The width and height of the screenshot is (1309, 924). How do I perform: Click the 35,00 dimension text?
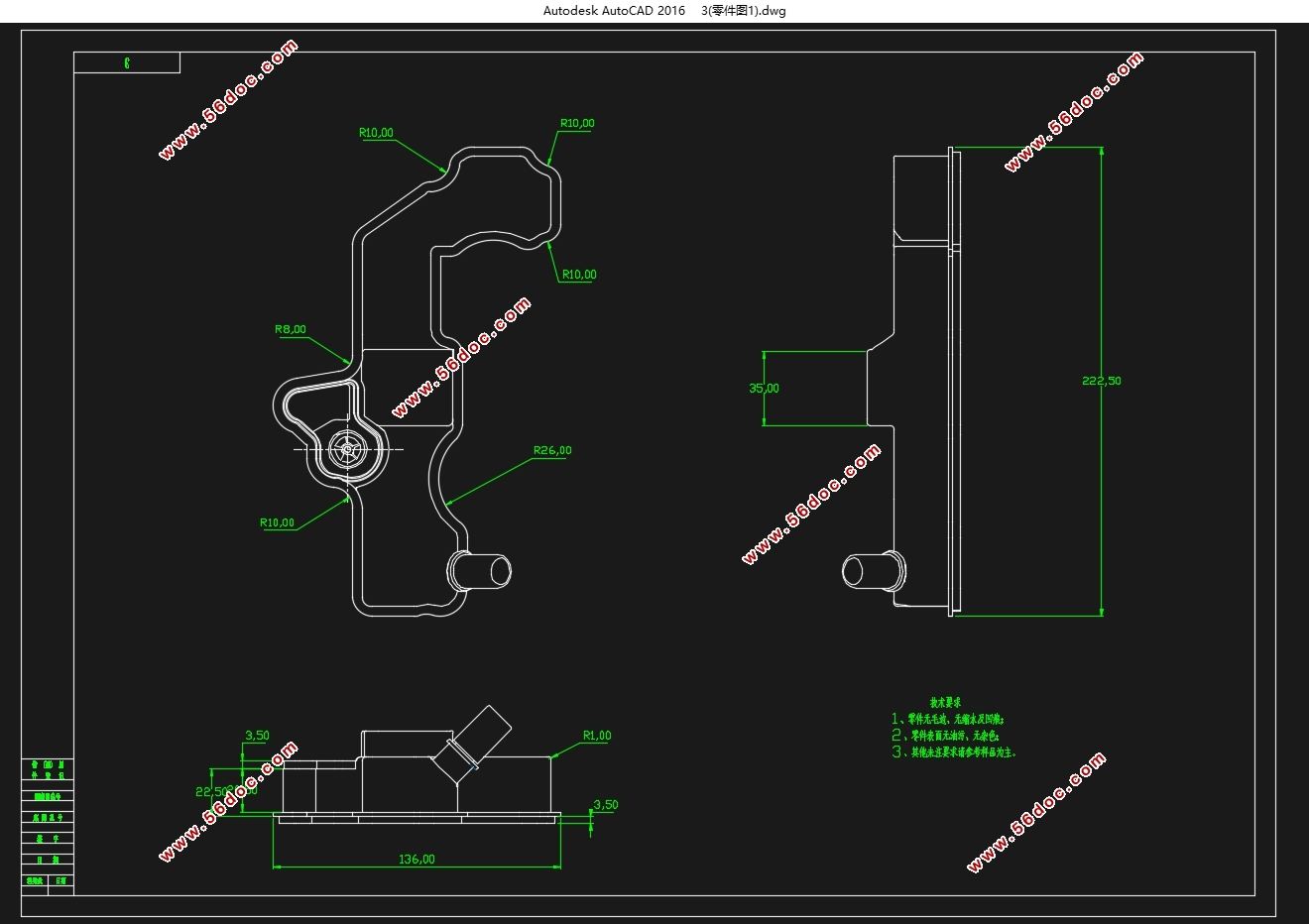(x=764, y=389)
